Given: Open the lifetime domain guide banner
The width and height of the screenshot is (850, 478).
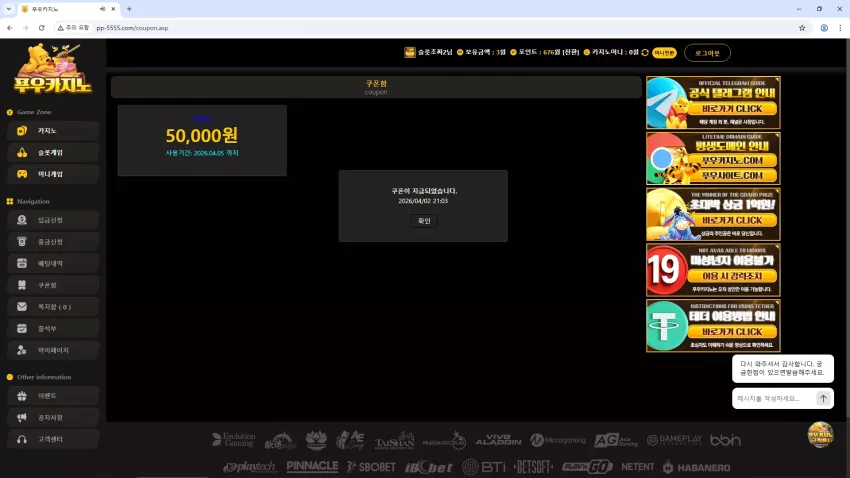Looking at the screenshot, I should pos(713,158).
